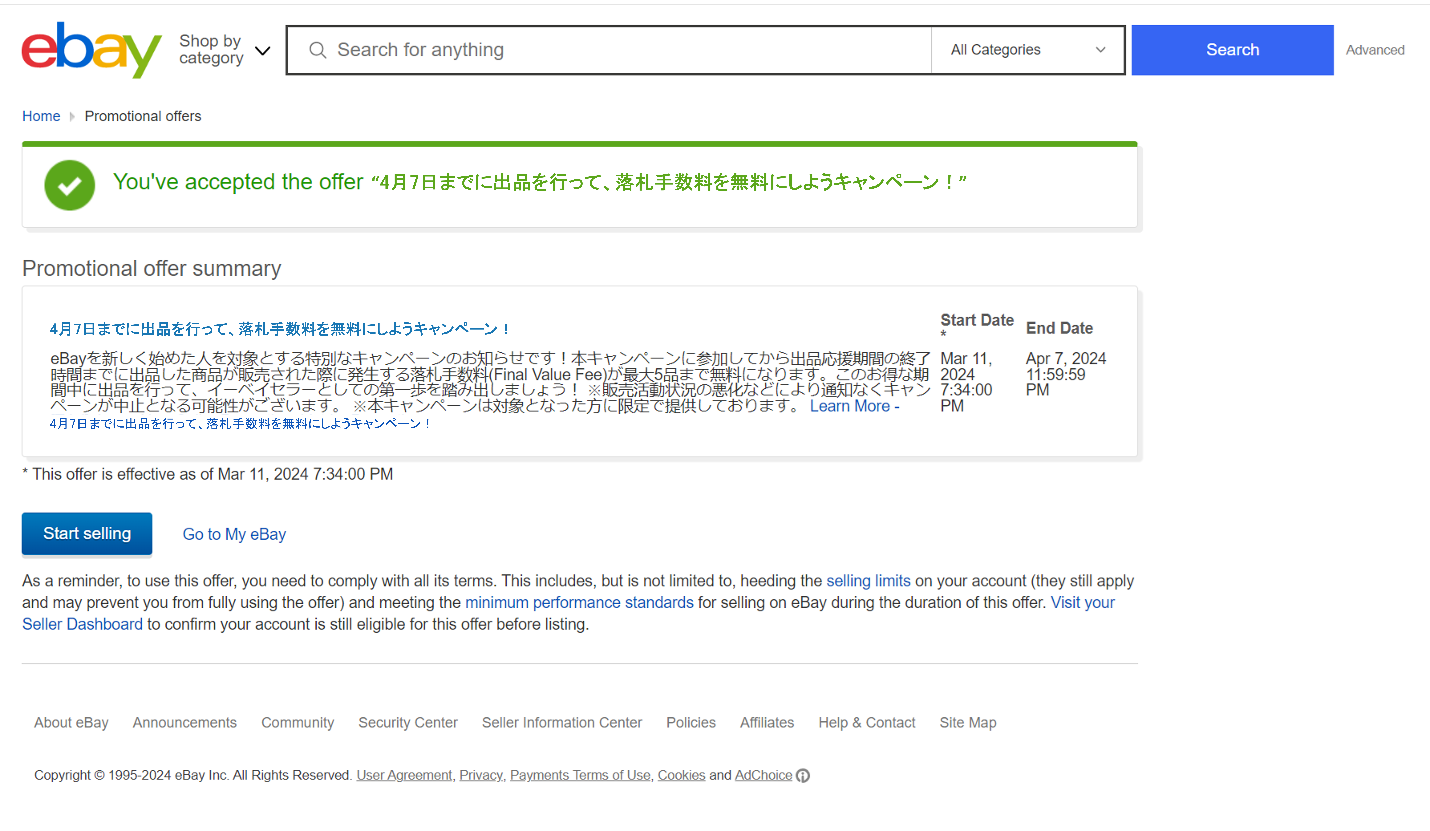Click the eBay logo
This screenshot has height=831, width=1430.
tap(91, 50)
